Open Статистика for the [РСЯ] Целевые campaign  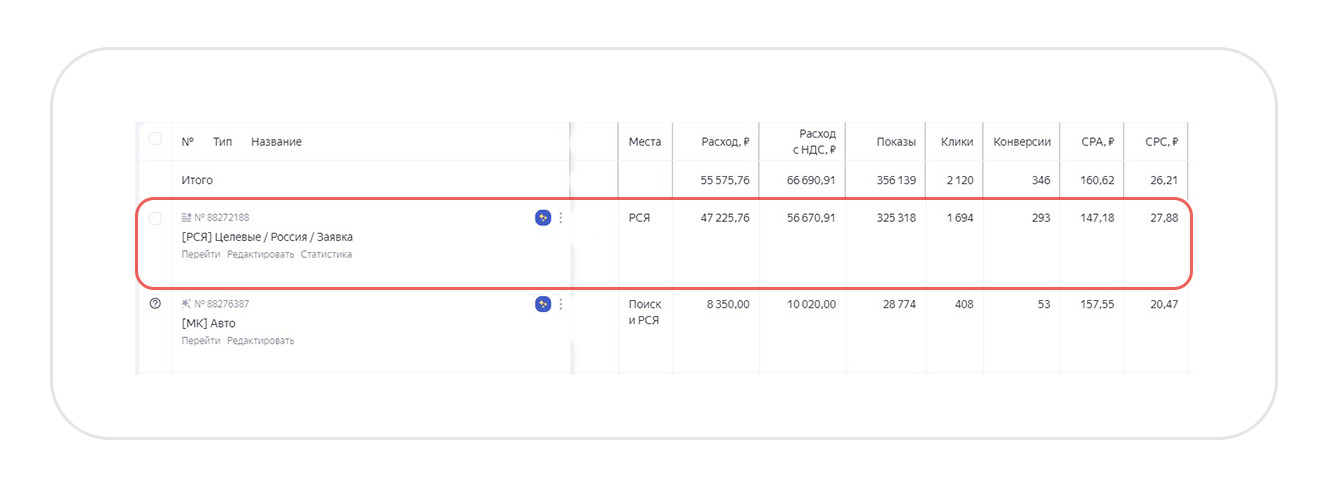point(326,254)
